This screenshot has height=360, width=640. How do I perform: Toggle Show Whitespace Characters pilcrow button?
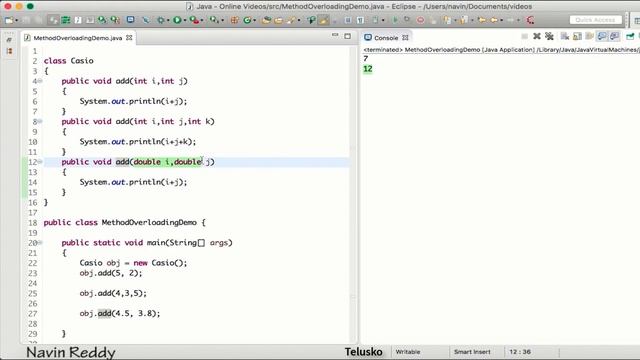coord(360,20)
